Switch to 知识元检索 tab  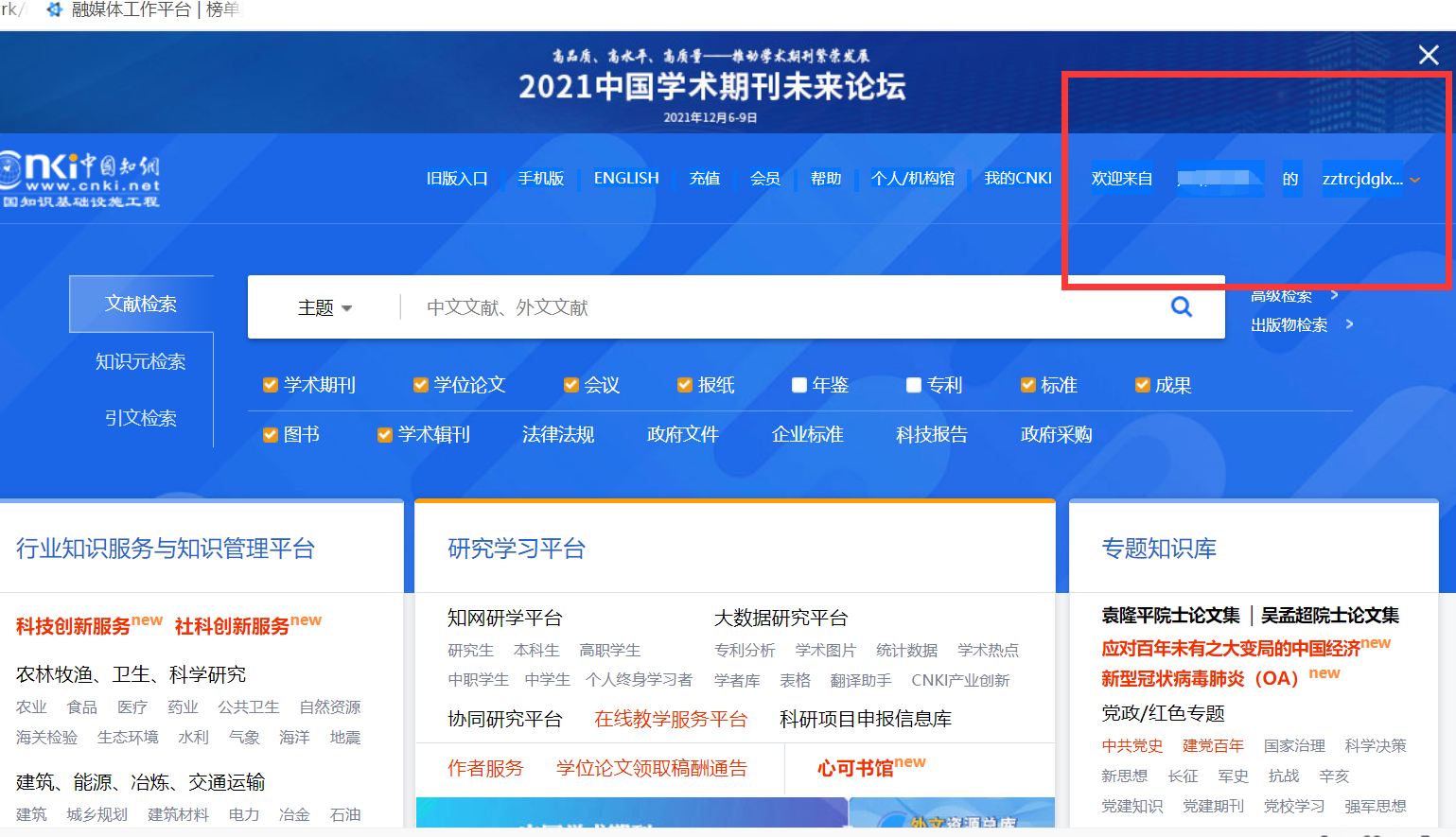point(141,361)
